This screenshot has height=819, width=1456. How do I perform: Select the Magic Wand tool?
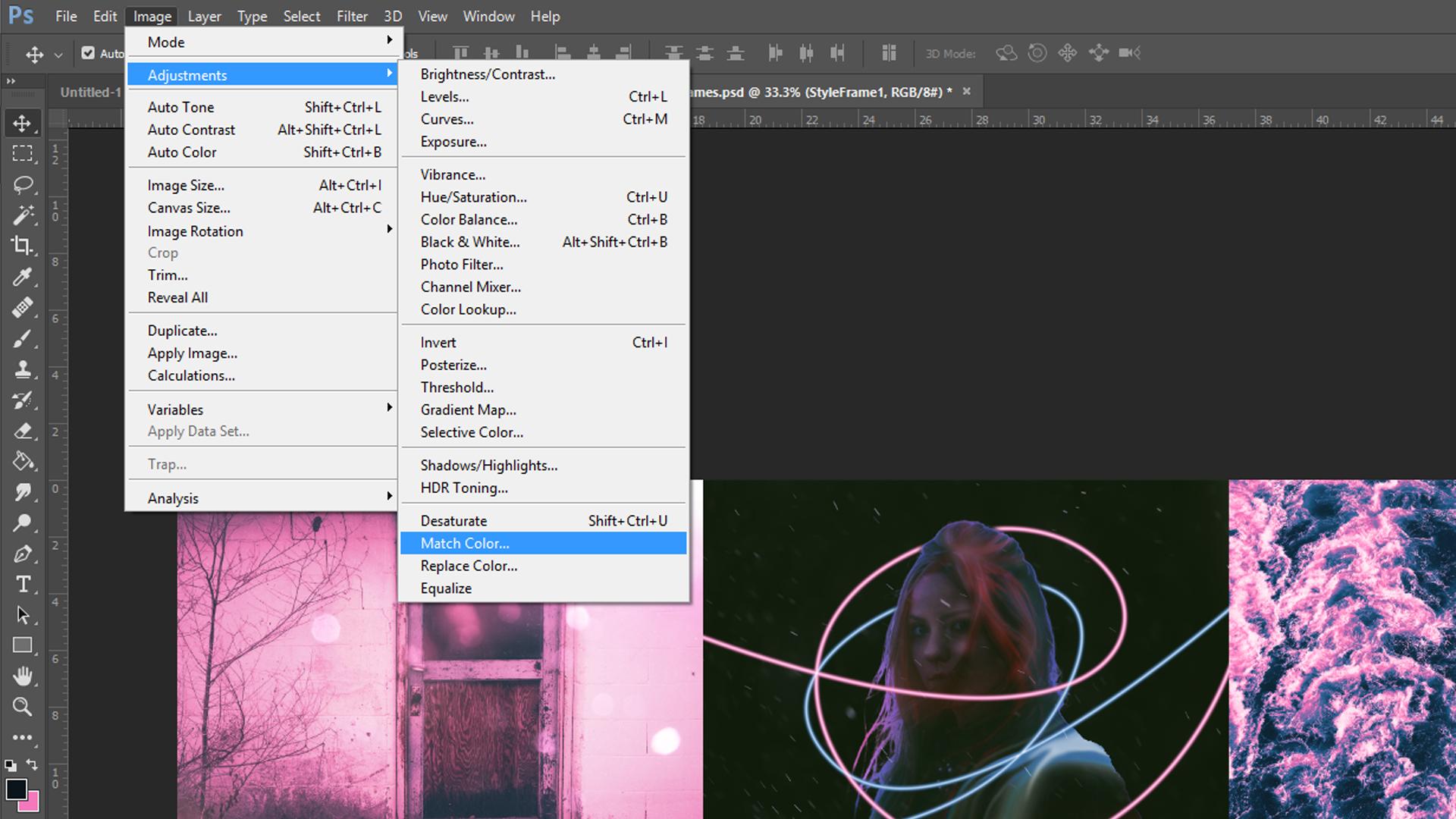(23, 215)
